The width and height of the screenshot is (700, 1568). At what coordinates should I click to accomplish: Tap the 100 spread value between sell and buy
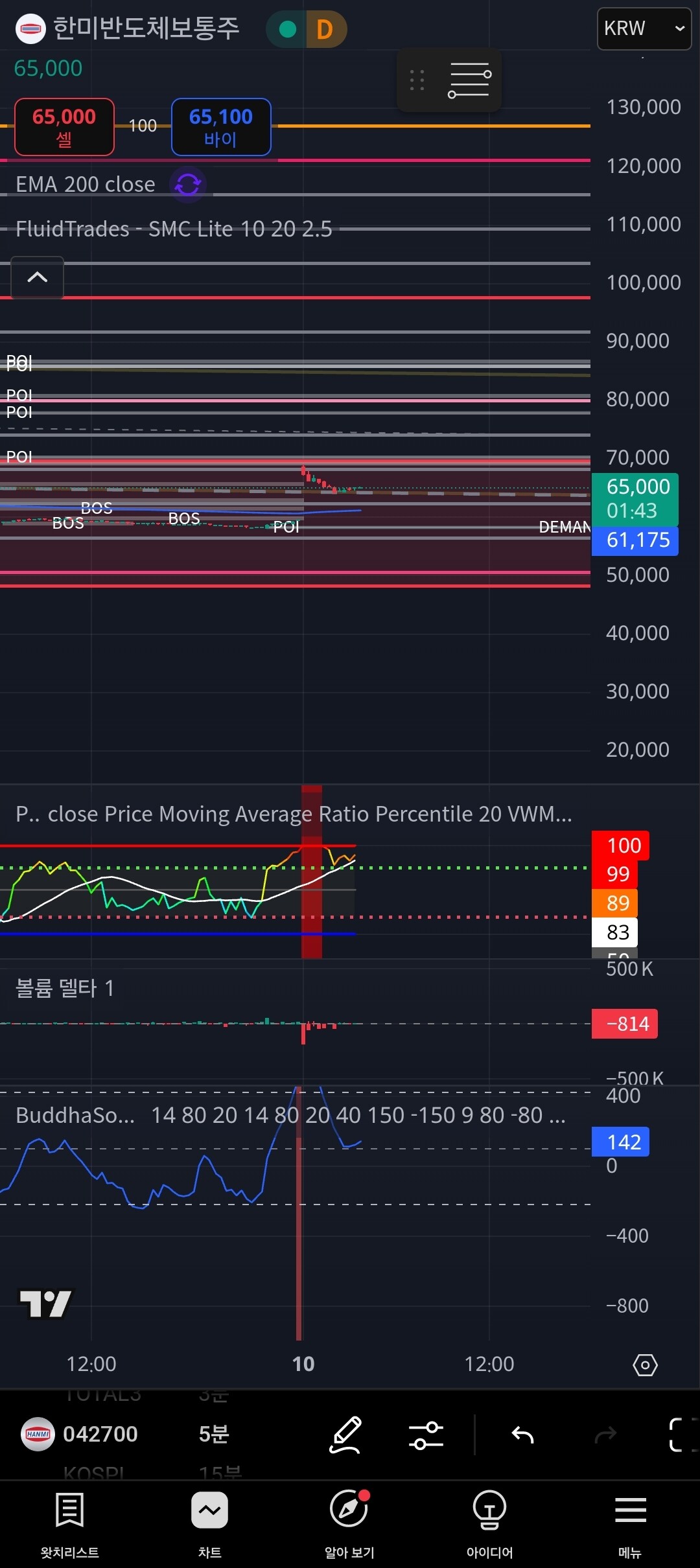coord(143,126)
